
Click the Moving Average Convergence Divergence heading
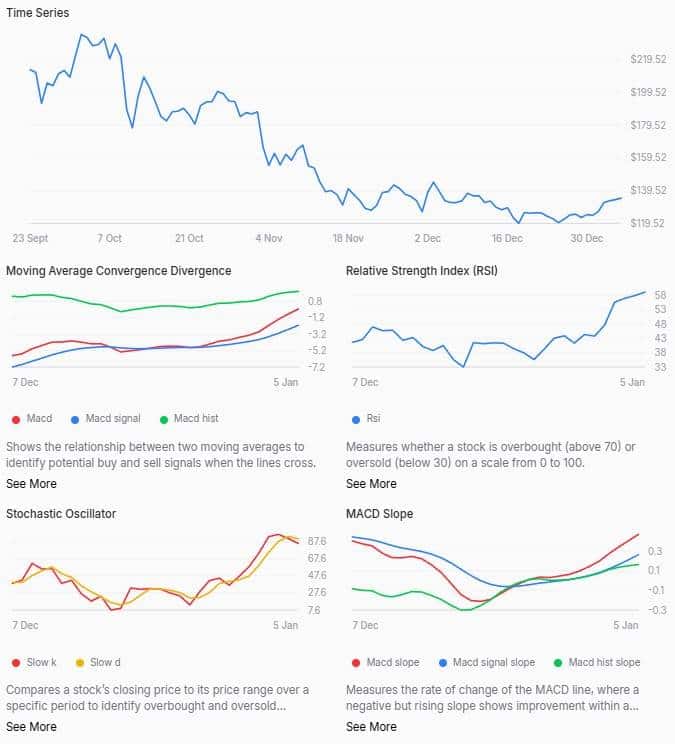[118, 271]
